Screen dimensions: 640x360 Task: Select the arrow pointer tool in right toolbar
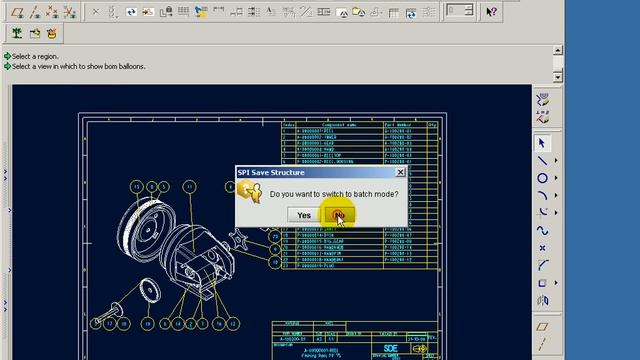click(x=542, y=143)
